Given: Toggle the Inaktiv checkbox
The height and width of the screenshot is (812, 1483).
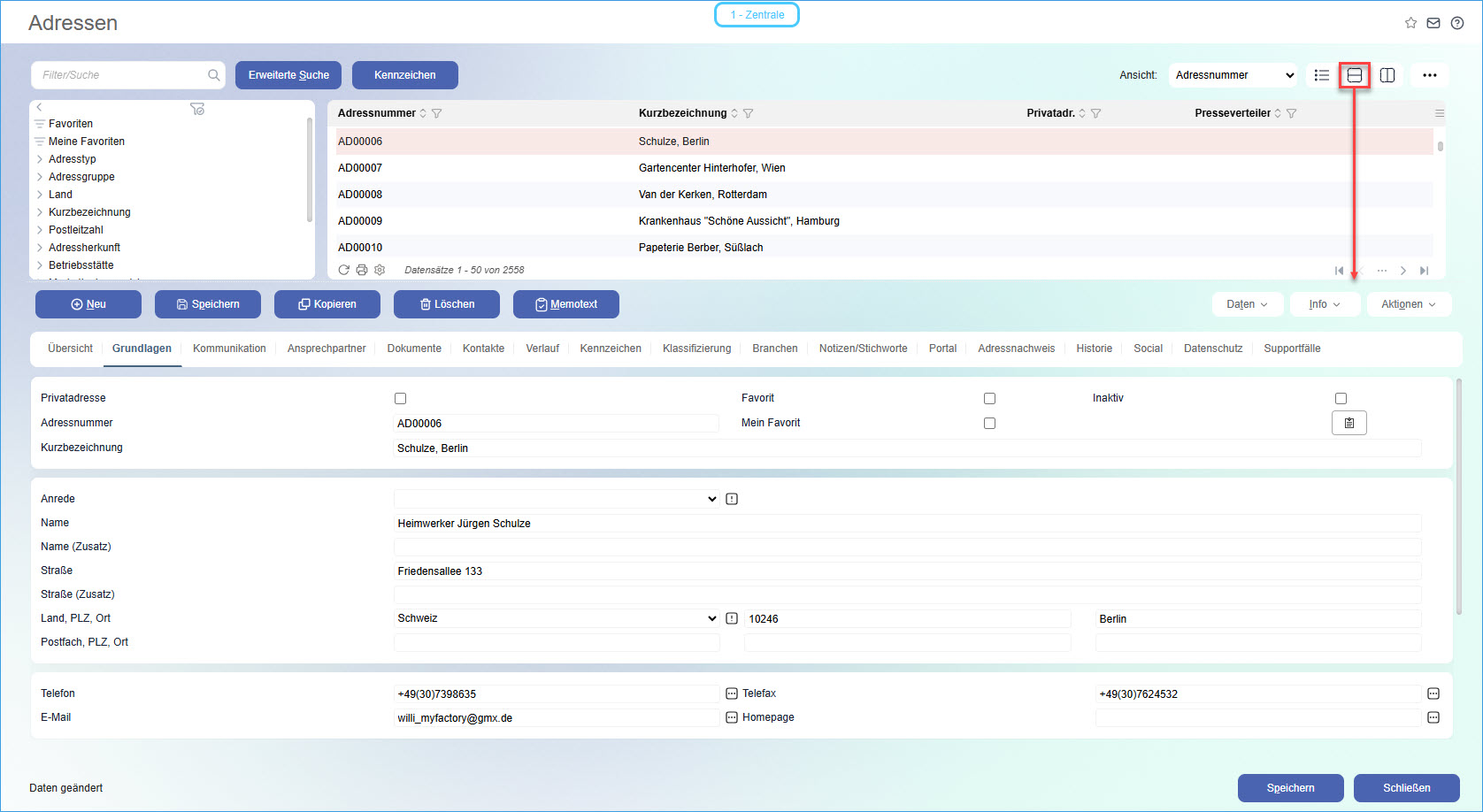Looking at the screenshot, I should click(x=1341, y=399).
